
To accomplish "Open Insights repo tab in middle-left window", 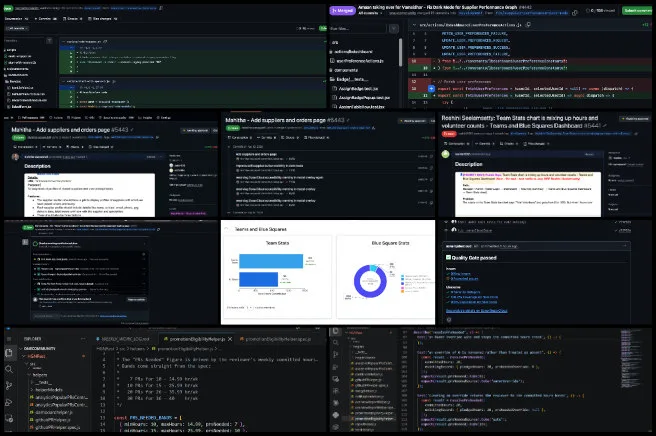I will click(x=146, y=118).
